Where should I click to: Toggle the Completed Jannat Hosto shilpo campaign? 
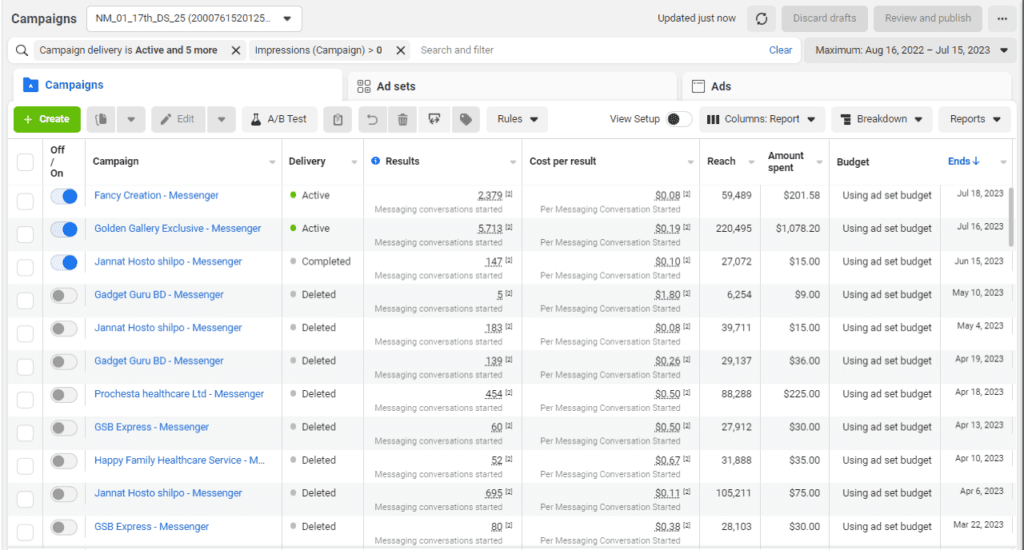click(64, 263)
